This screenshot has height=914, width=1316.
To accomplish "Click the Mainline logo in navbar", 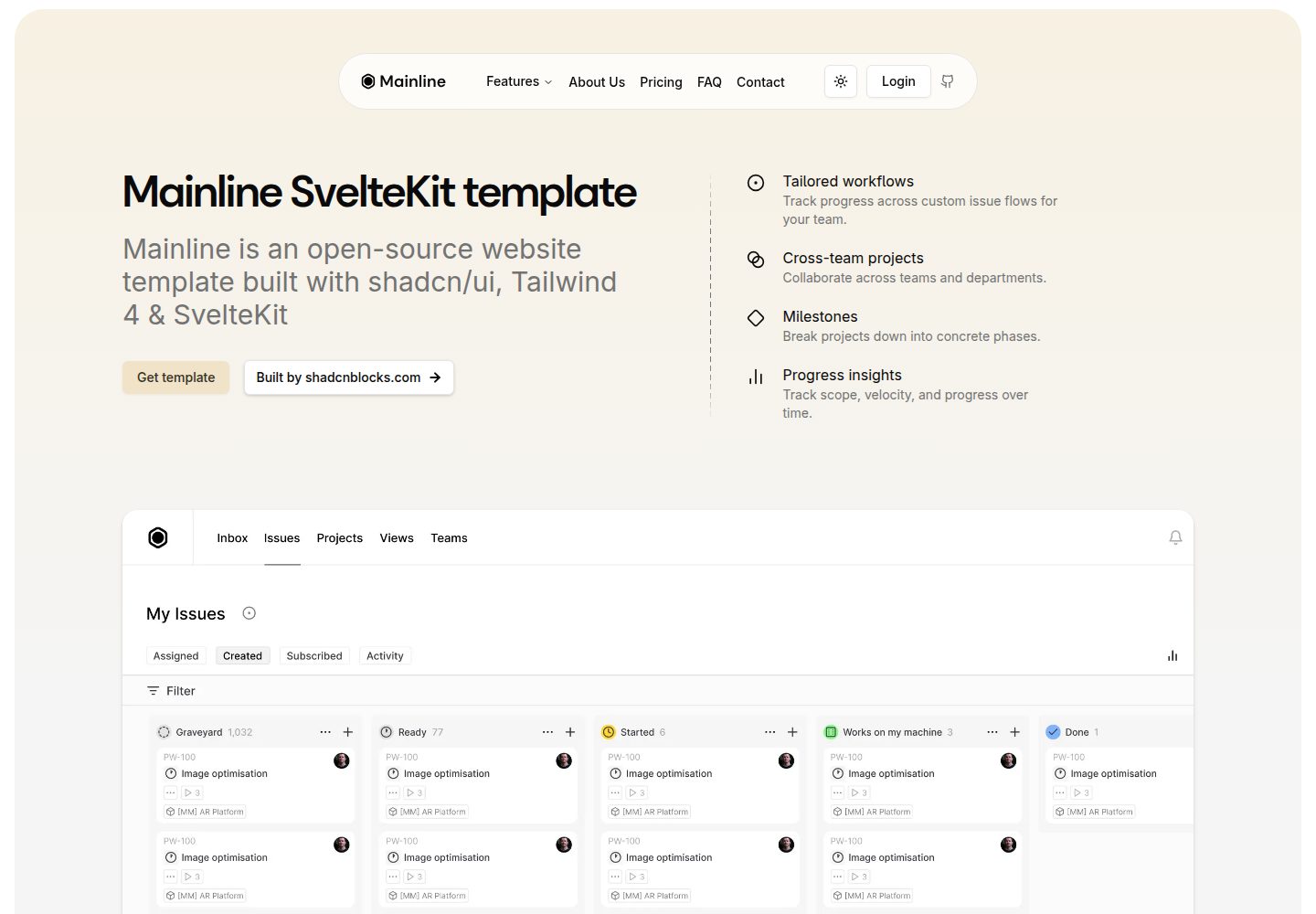I will [x=403, y=81].
